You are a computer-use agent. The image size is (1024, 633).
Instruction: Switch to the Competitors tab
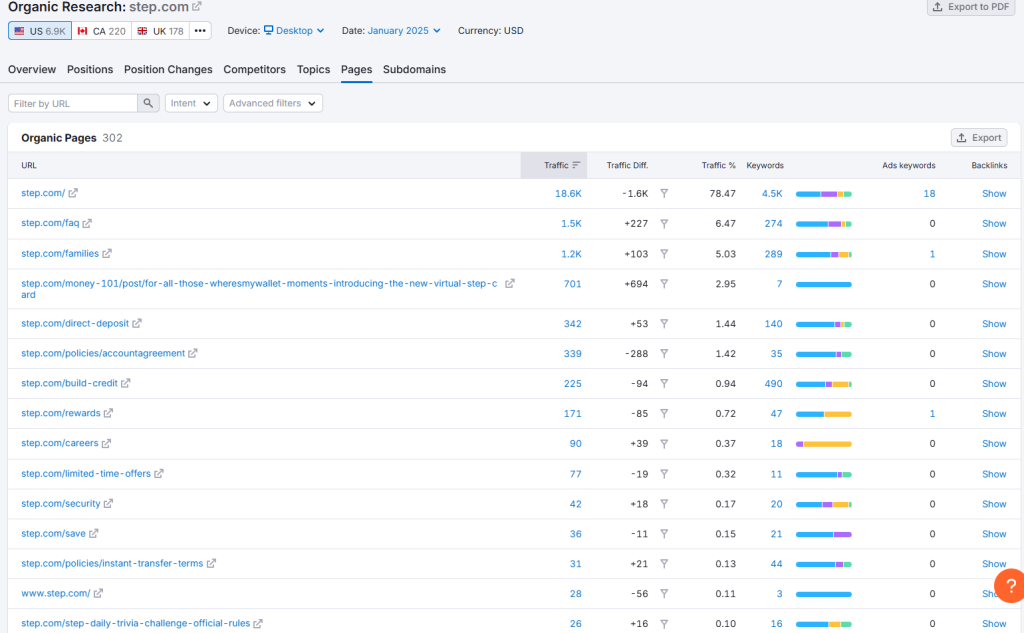(x=254, y=70)
